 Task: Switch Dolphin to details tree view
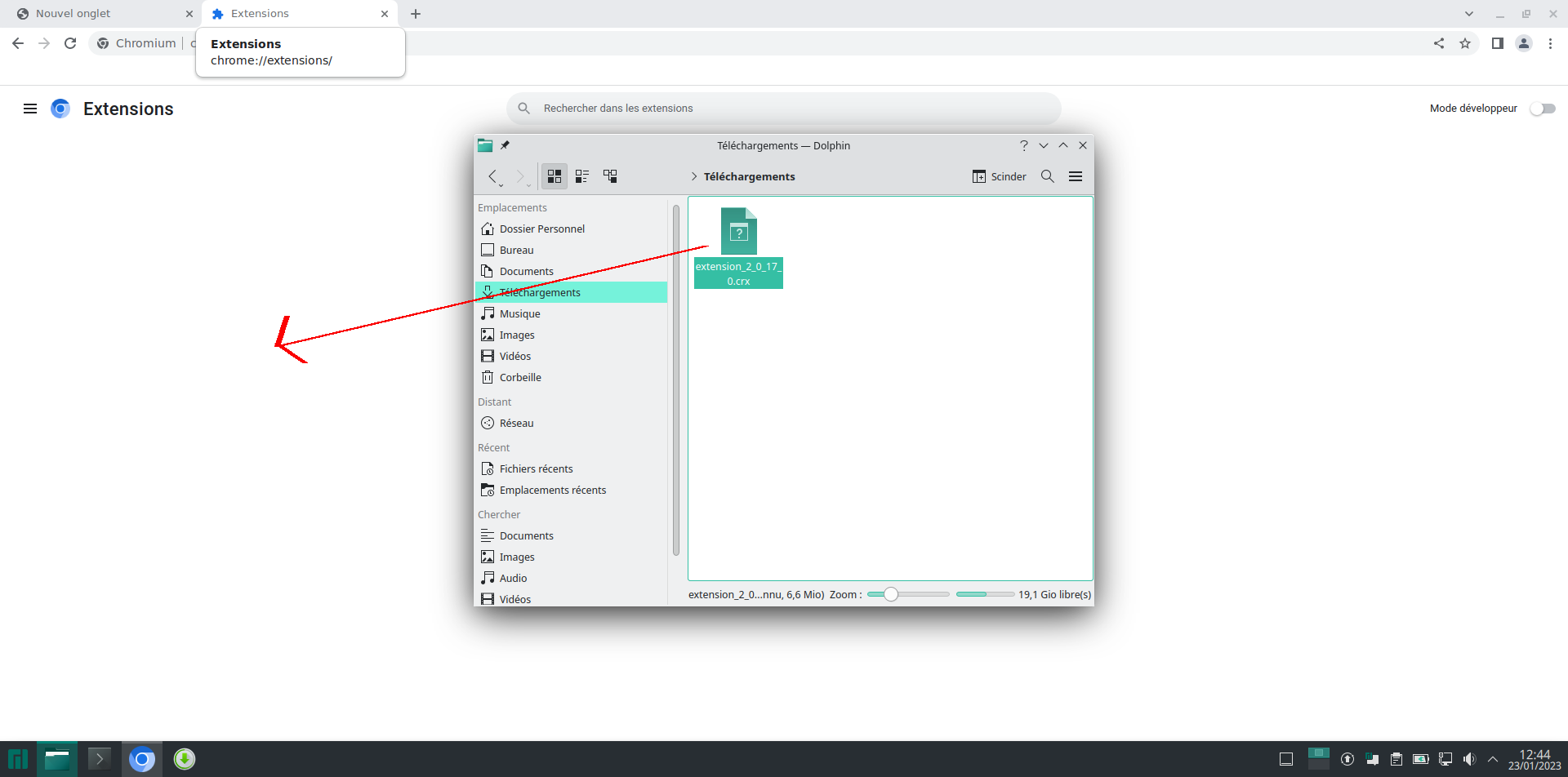pyautogui.click(x=610, y=176)
